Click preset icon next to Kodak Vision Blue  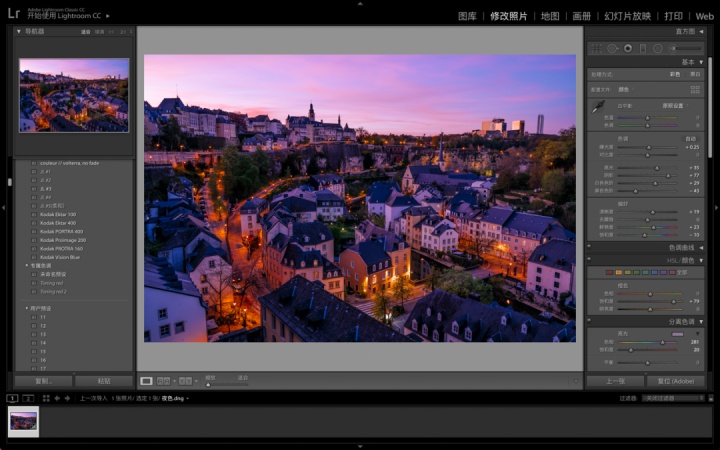[x=34, y=257]
